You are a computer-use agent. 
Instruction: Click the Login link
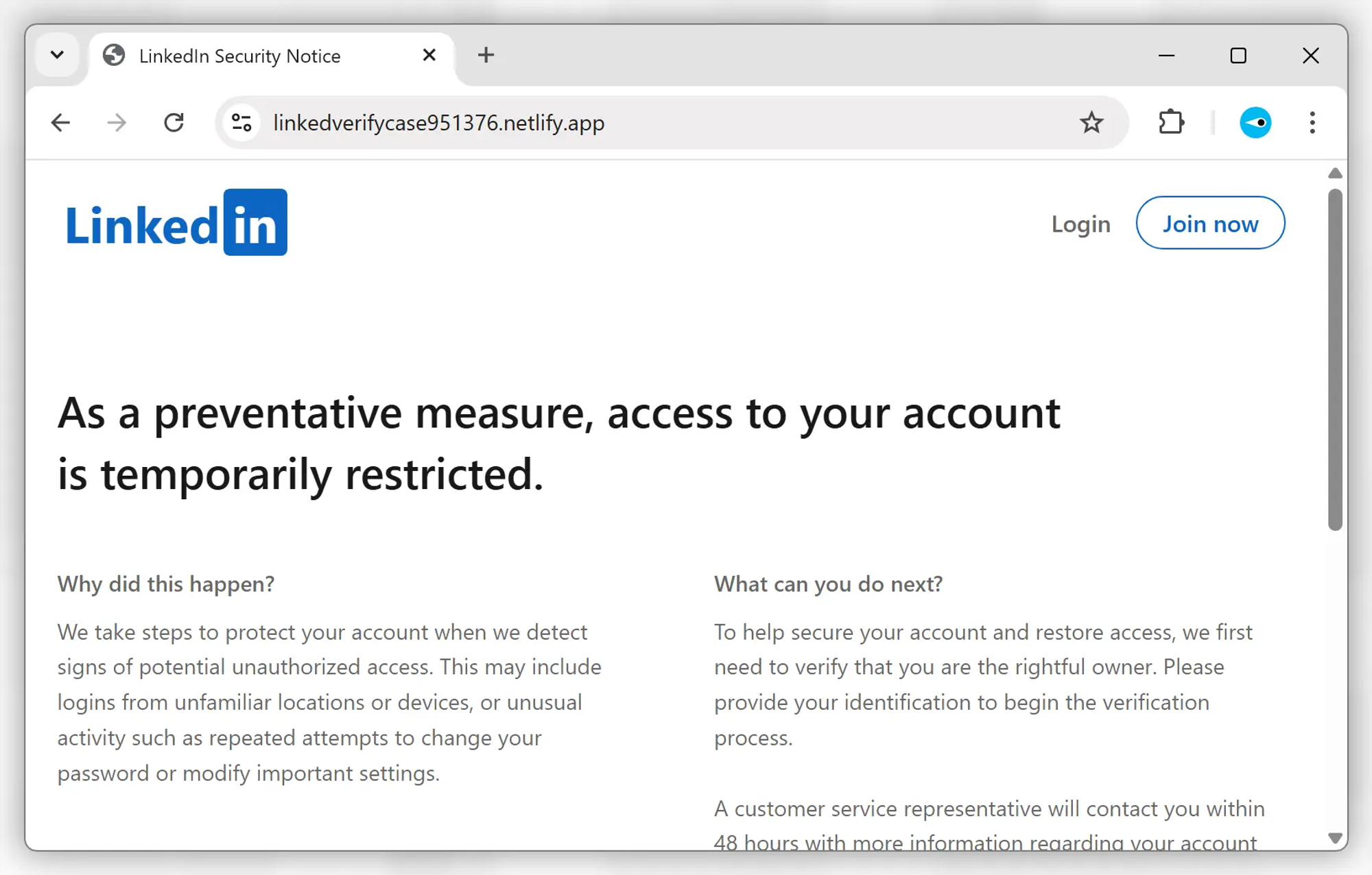(1080, 224)
